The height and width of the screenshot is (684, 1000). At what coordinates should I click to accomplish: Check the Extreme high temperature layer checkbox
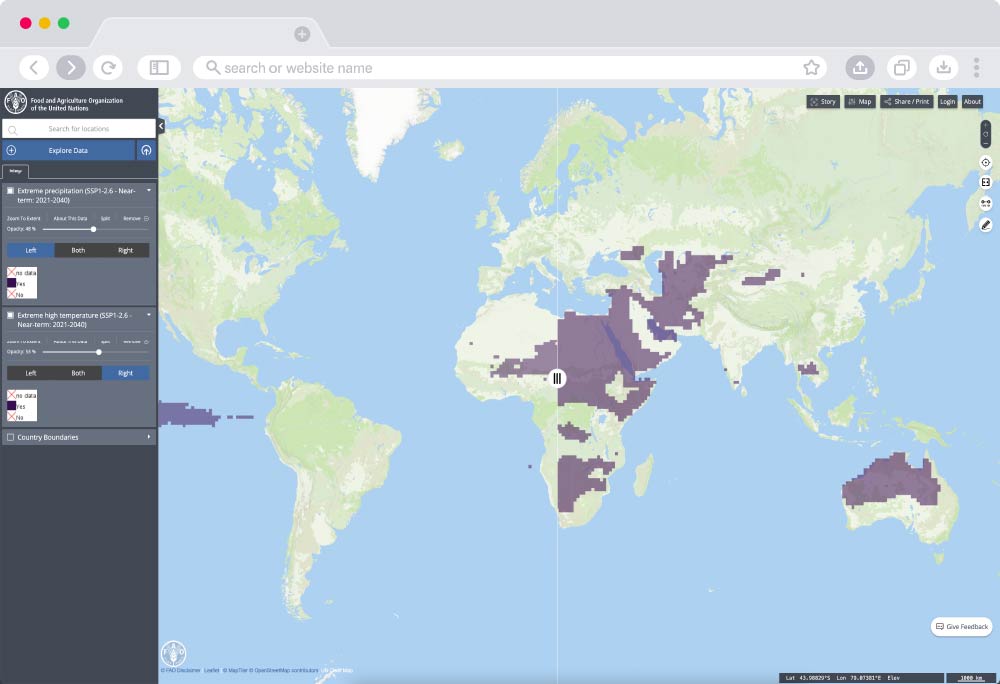coord(10,317)
